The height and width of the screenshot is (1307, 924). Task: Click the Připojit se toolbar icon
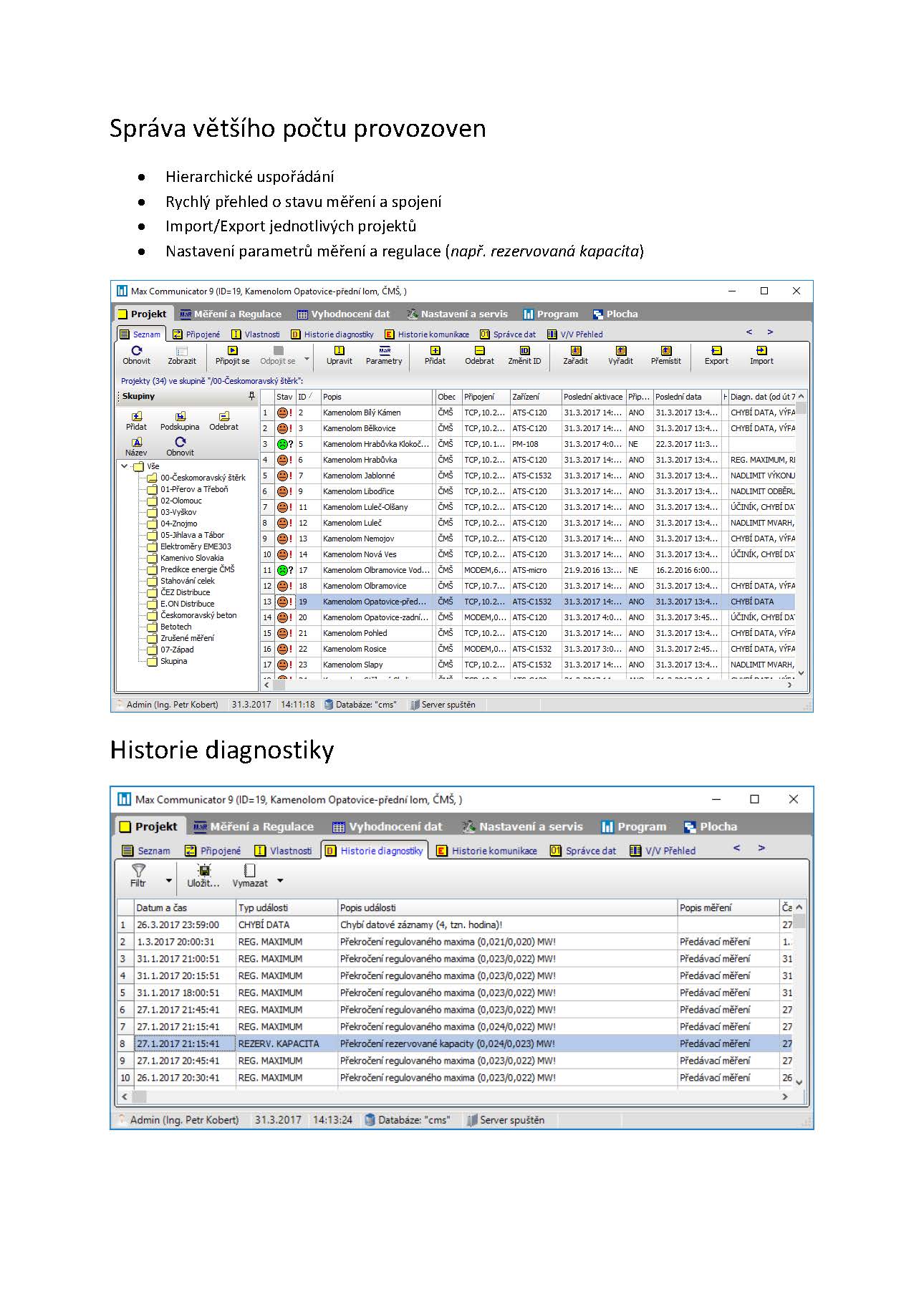click(x=232, y=355)
